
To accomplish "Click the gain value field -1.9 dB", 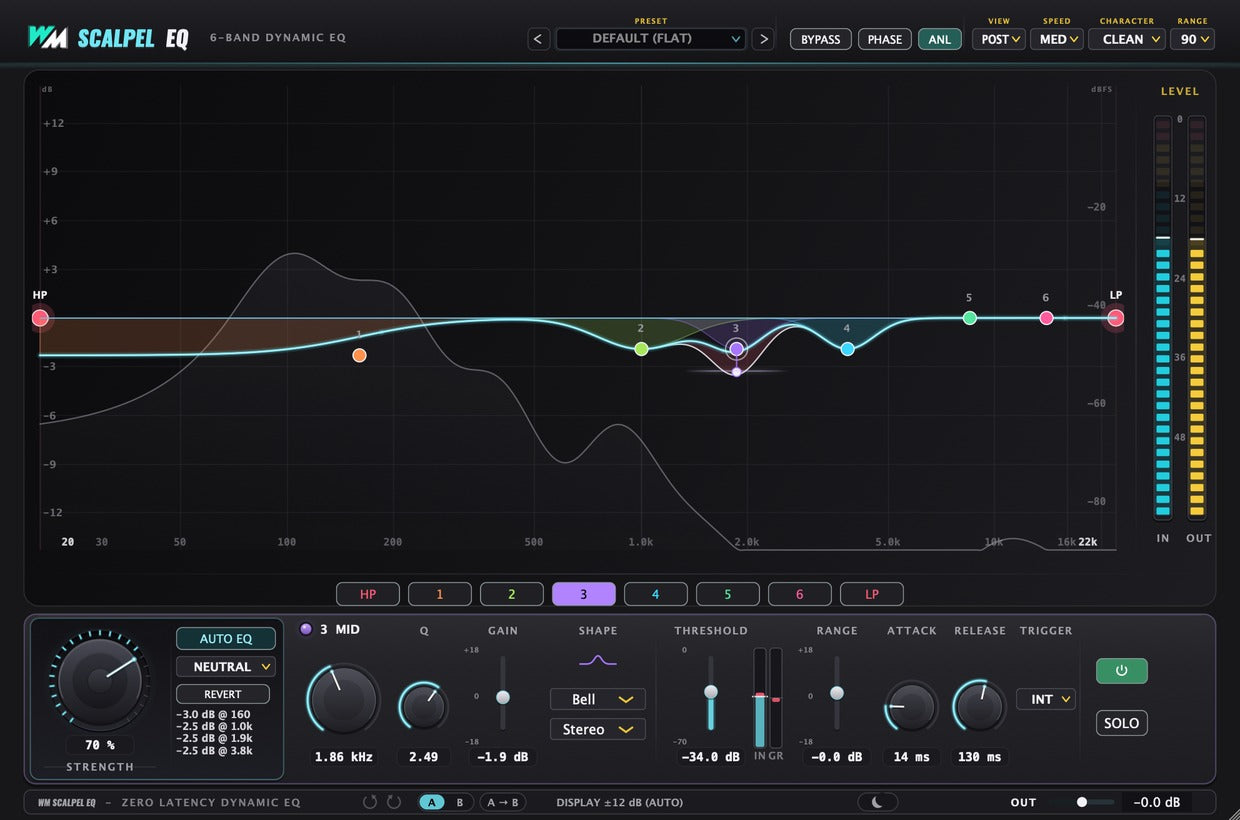I will tap(503, 757).
